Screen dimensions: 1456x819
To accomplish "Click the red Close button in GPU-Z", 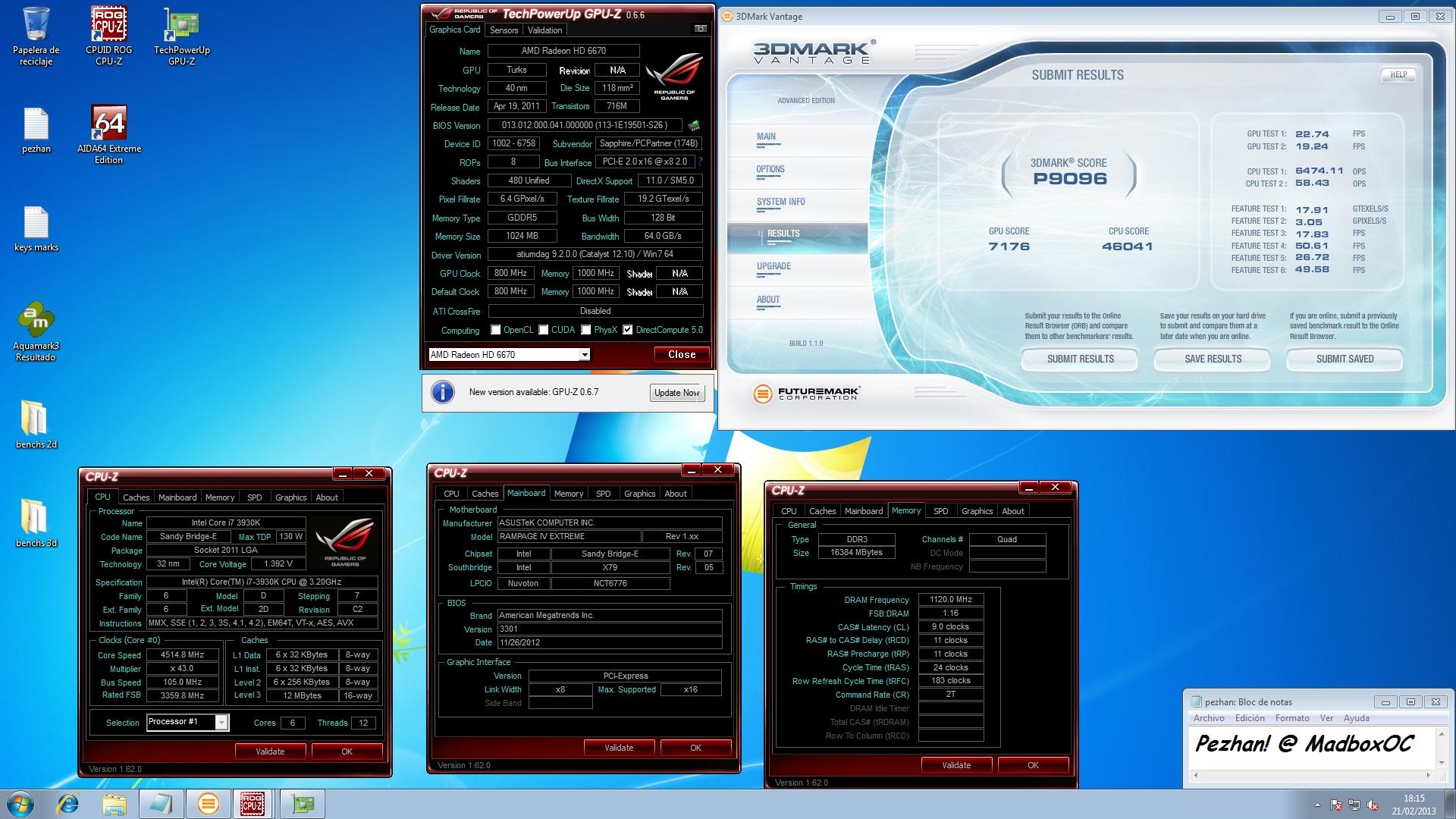I will (x=682, y=354).
